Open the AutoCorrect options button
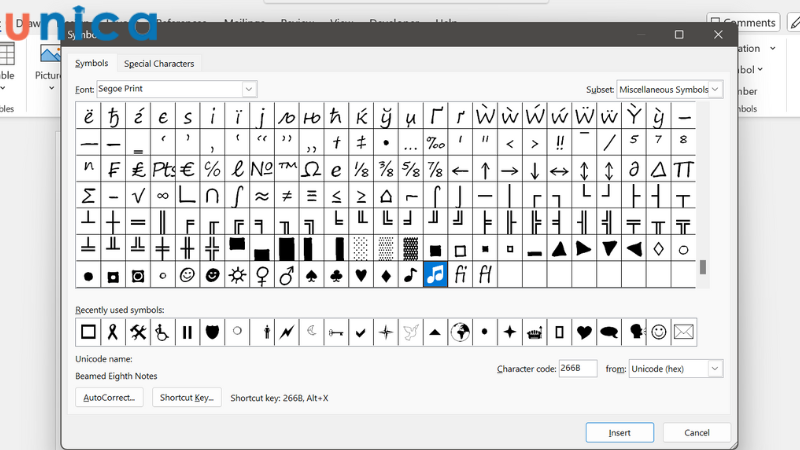Image resolution: width=800 pixels, height=450 pixels. pos(109,397)
